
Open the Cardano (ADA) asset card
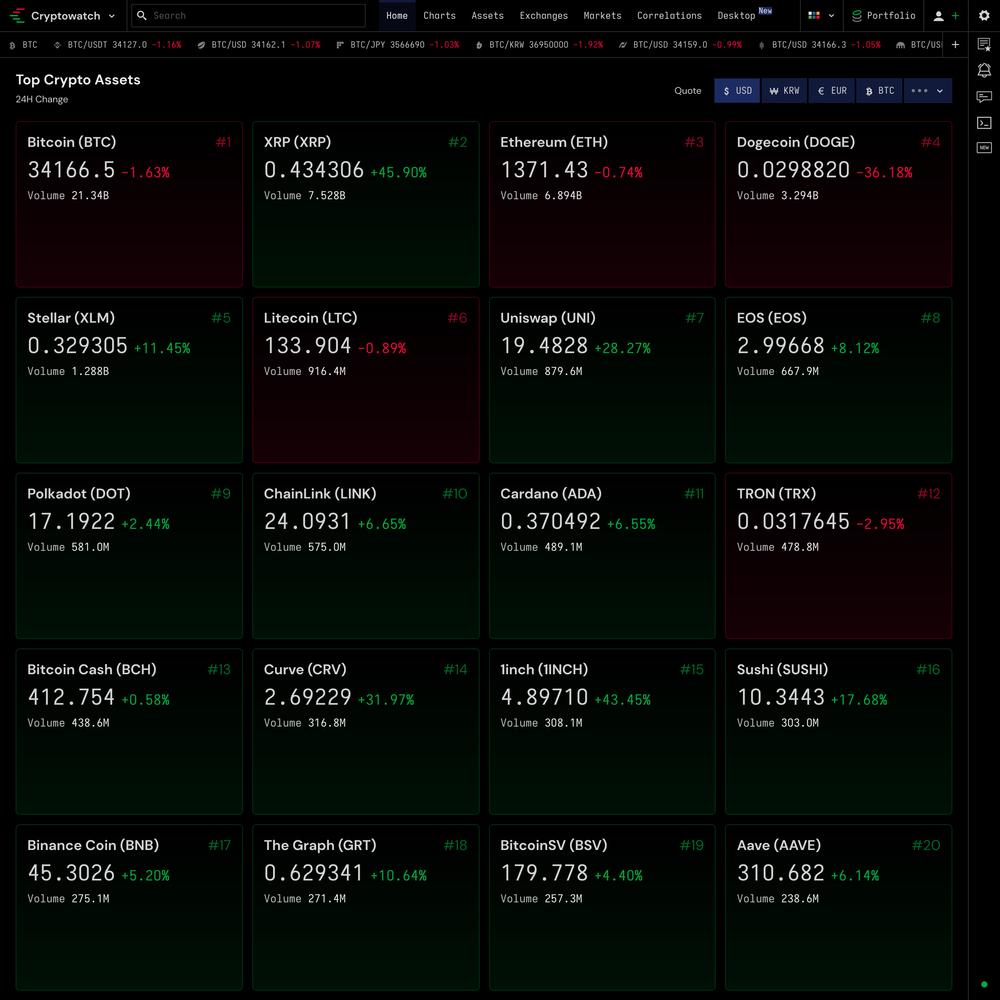click(602, 555)
